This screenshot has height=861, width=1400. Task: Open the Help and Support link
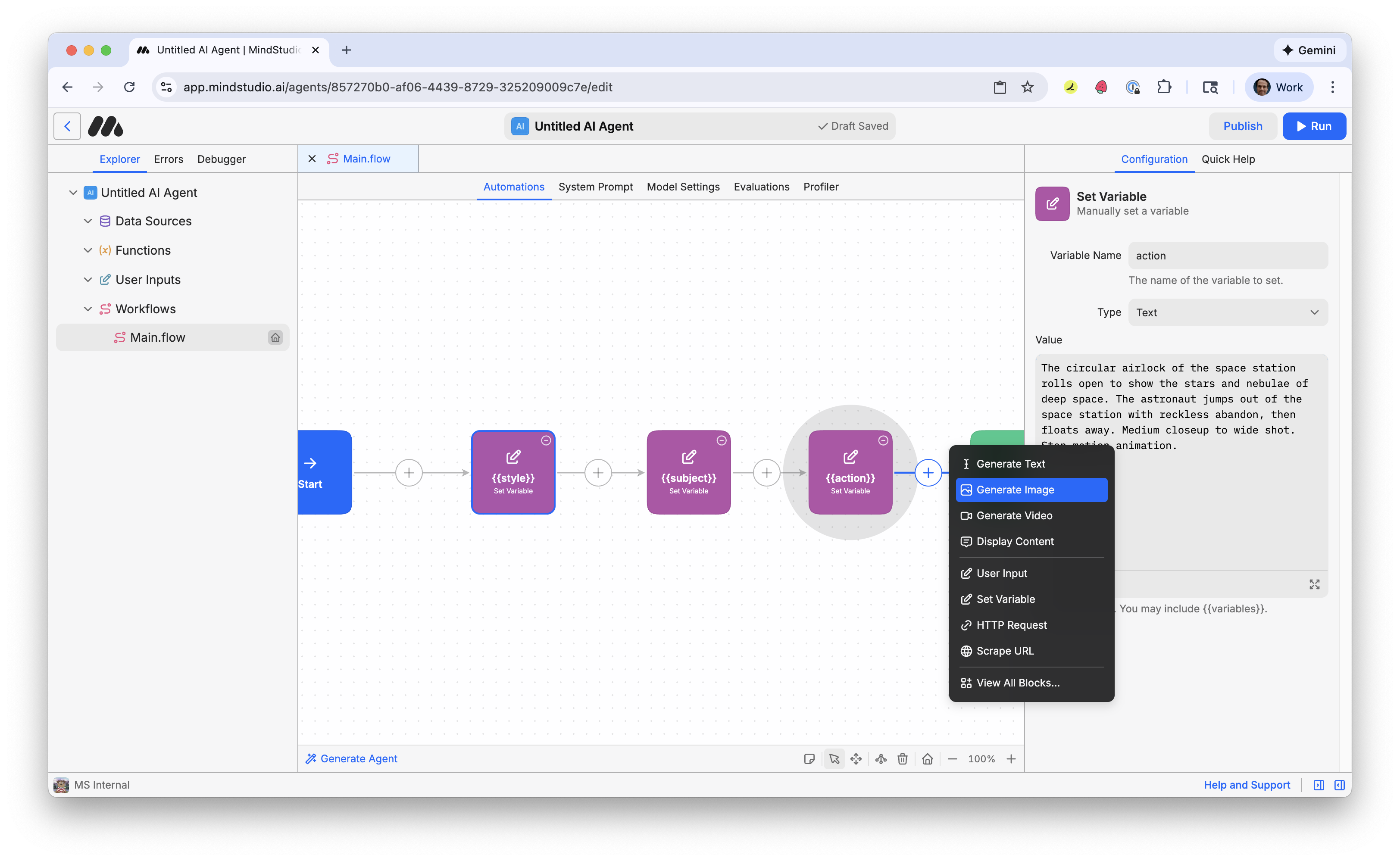pos(1247,785)
